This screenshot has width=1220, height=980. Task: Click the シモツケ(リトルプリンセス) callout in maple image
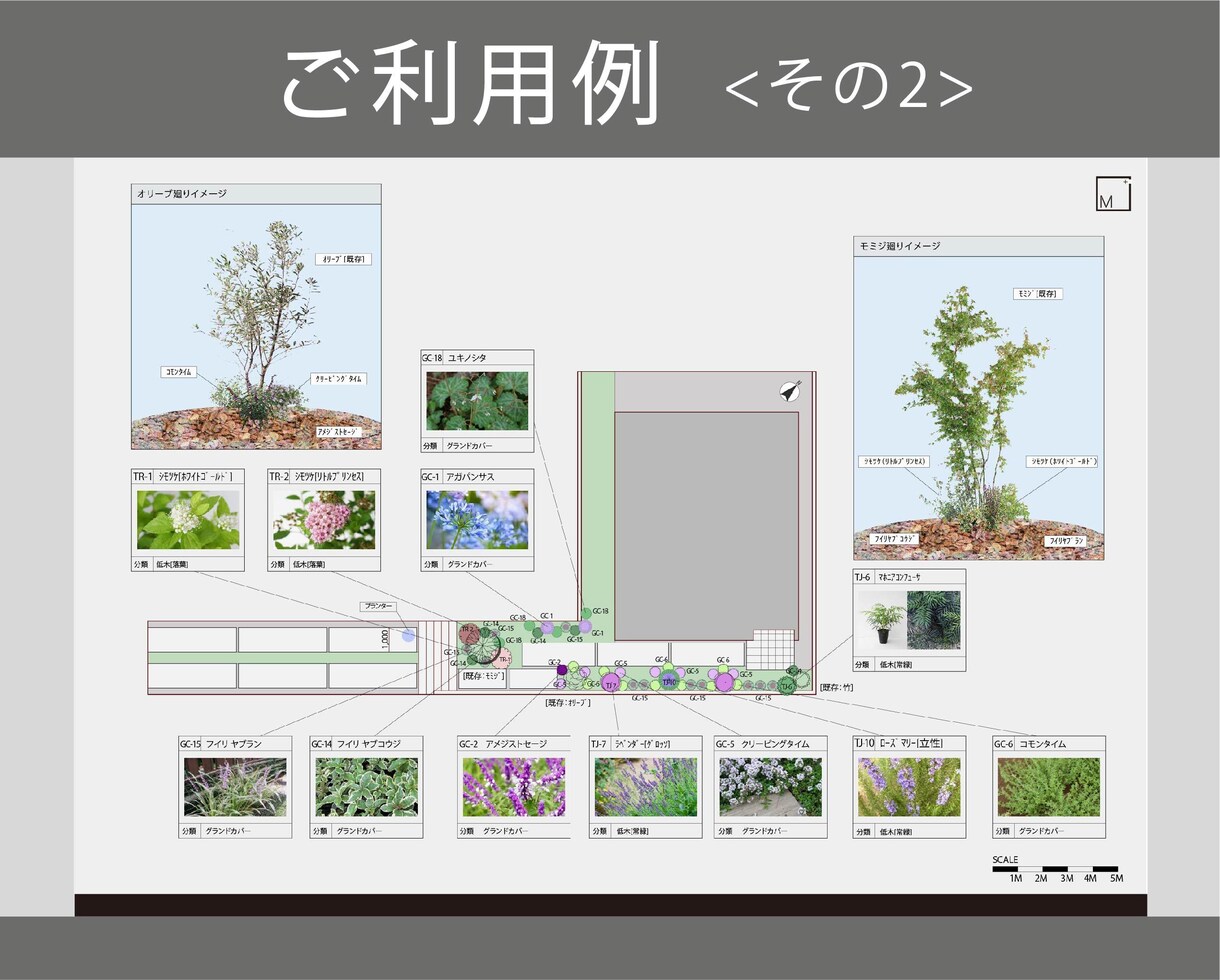[x=894, y=462]
